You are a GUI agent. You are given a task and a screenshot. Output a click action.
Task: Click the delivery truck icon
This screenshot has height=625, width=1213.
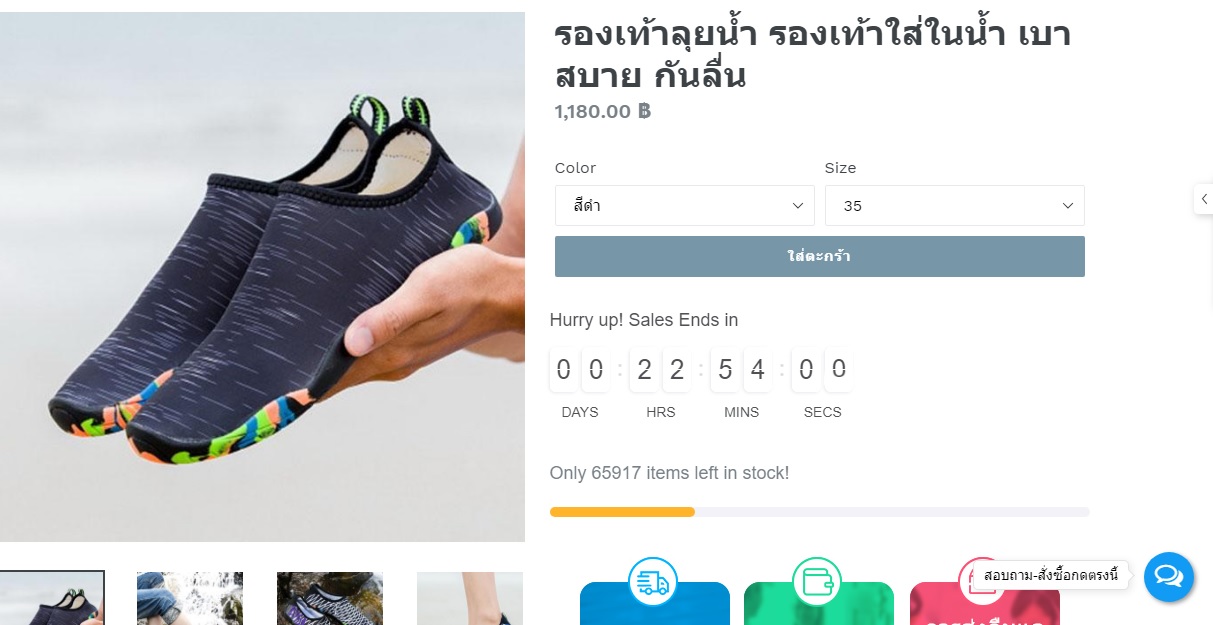[653, 582]
